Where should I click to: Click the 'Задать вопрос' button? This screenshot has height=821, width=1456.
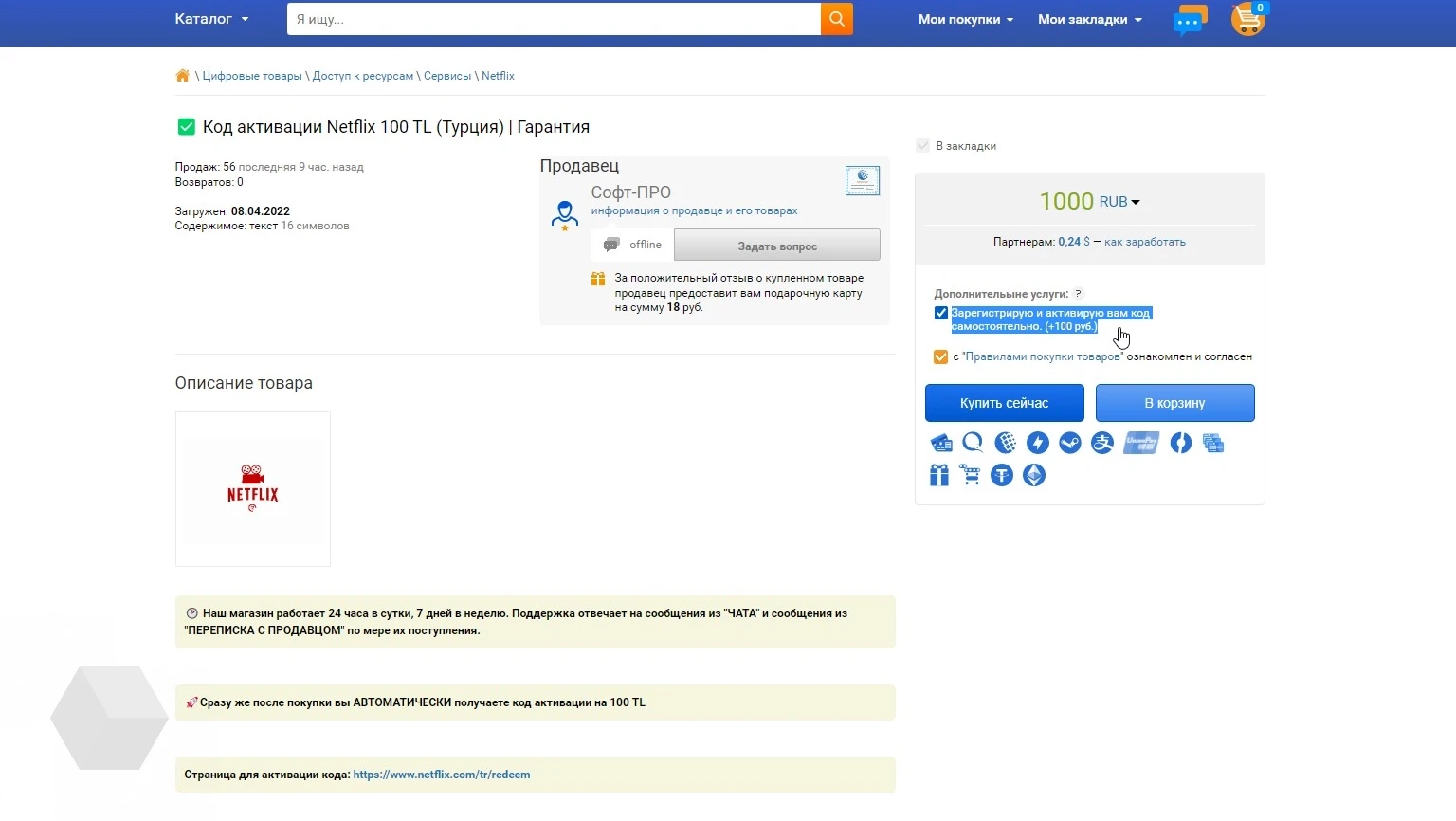(x=777, y=246)
